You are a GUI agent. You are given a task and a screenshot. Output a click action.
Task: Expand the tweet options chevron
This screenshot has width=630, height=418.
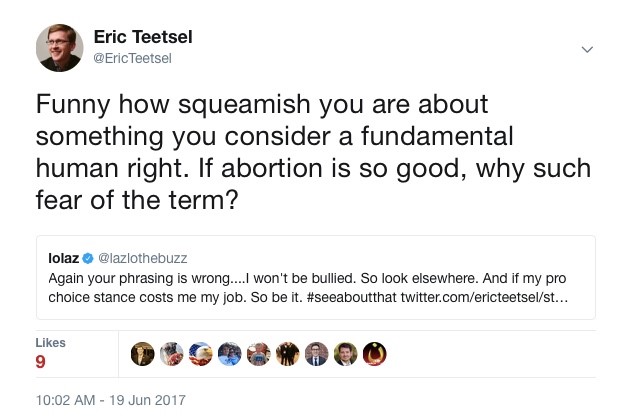[x=587, y=49]
